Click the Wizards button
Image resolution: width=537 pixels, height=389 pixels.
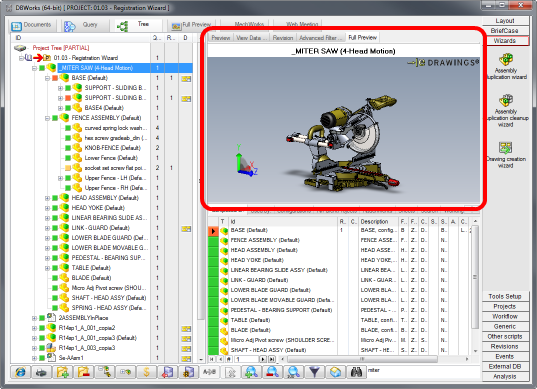505,41
